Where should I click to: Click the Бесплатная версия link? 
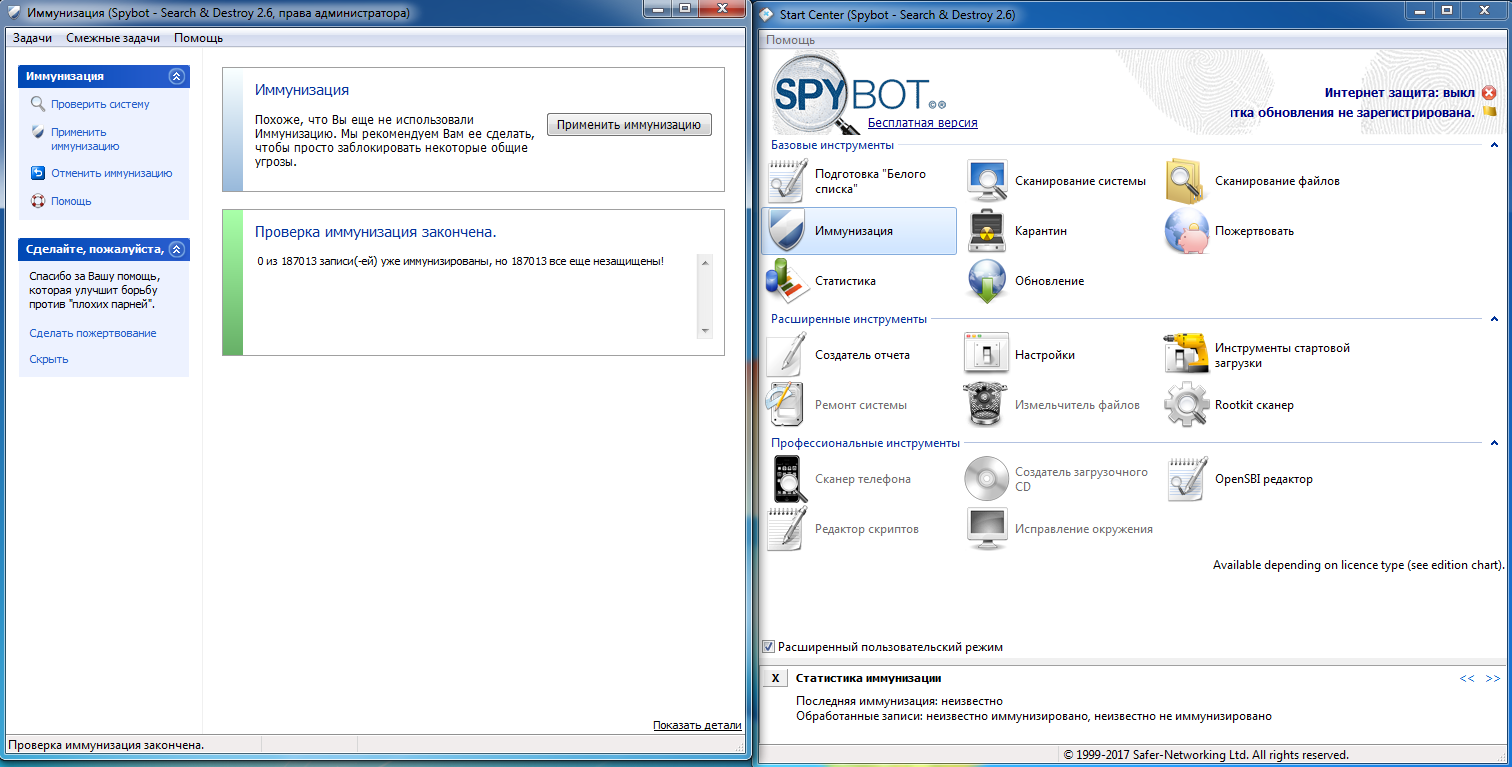tap(923, 122)
